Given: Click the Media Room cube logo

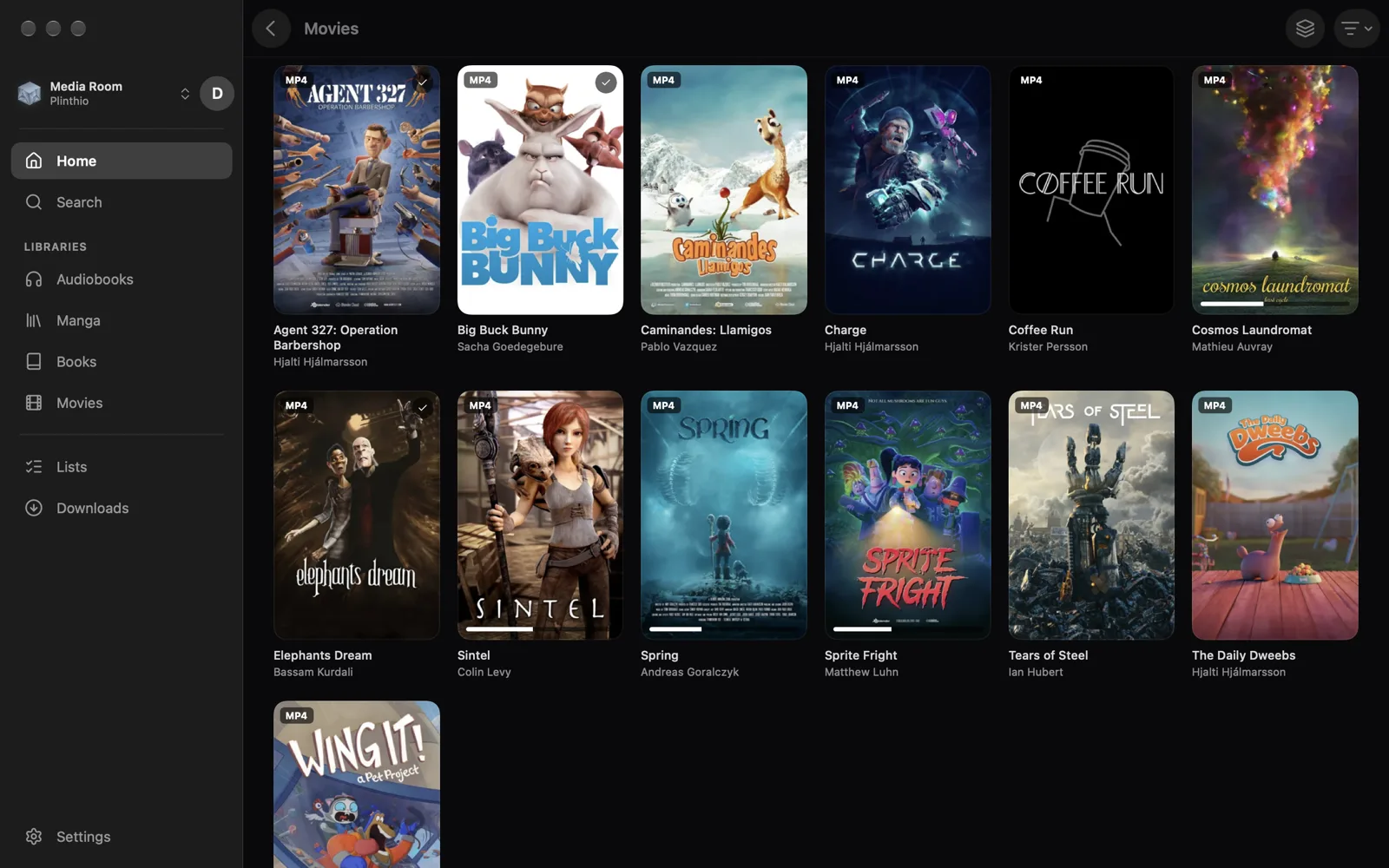Looking at the screenshot, I should (30, 94).
